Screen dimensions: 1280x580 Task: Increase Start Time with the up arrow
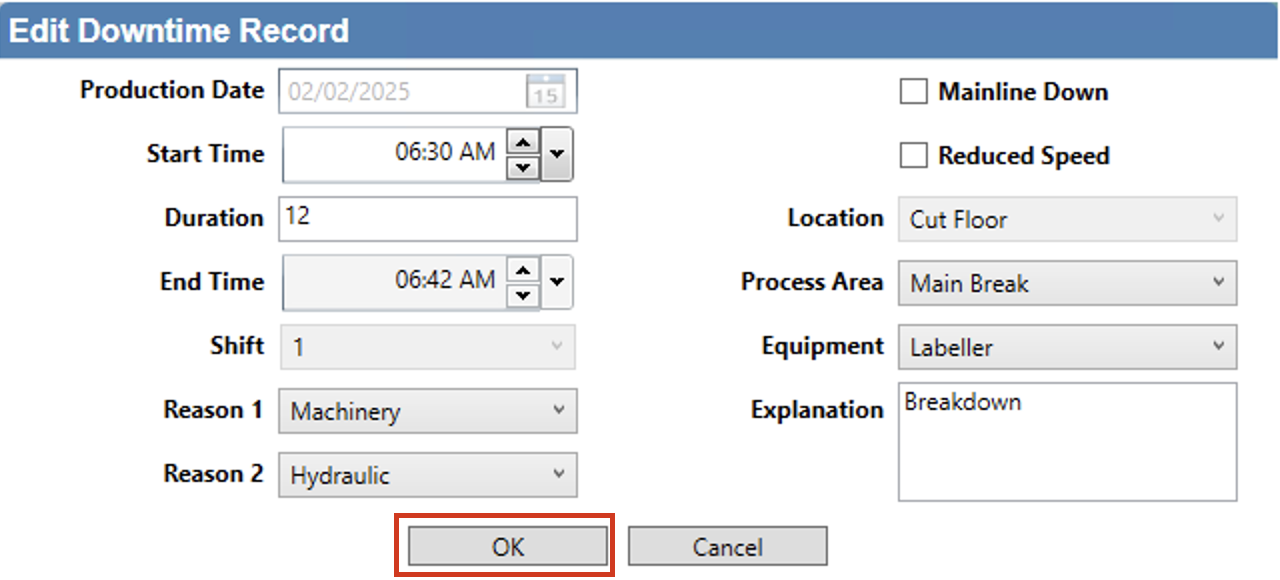pyautogui.click(x=522, y=143)
